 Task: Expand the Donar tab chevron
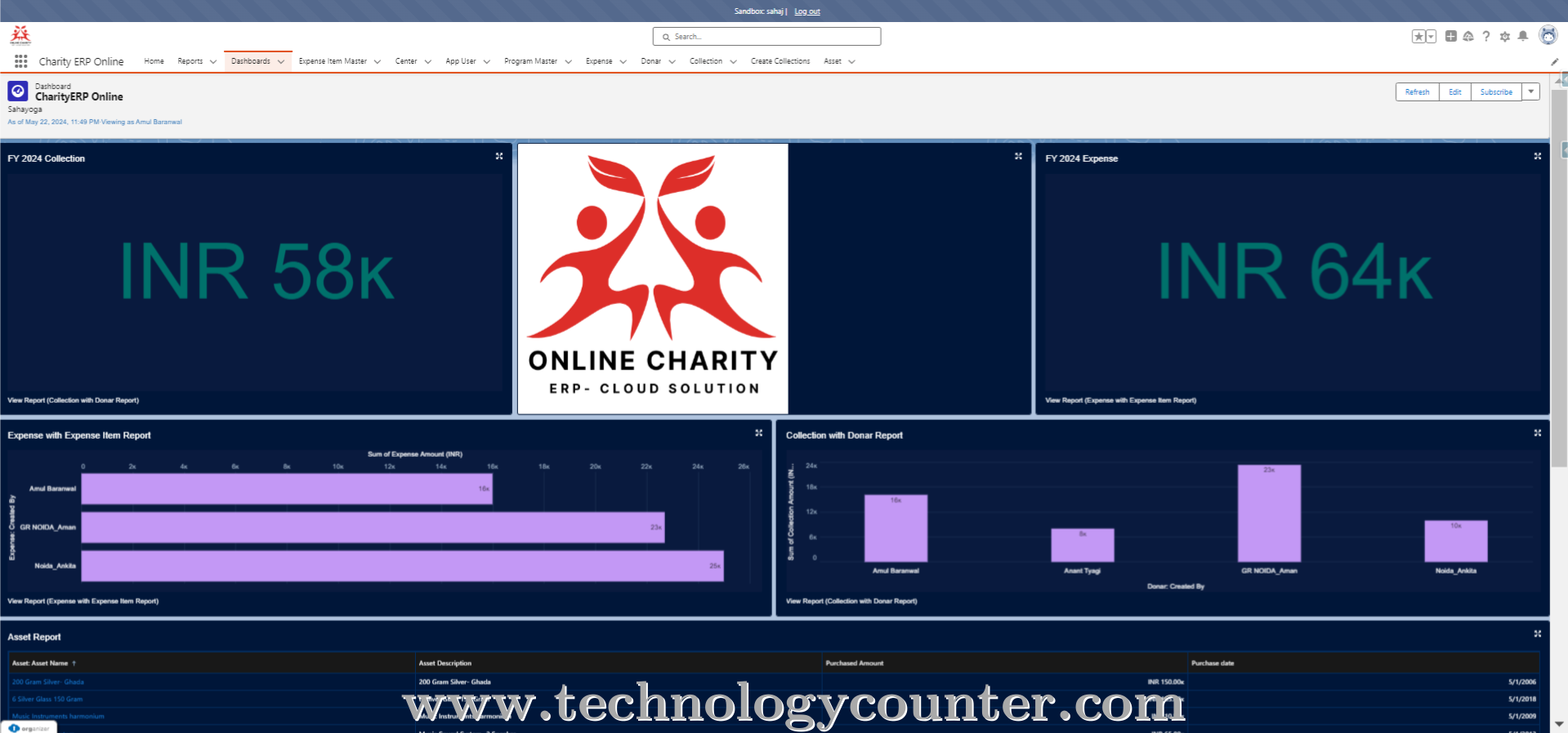(672, 61)
